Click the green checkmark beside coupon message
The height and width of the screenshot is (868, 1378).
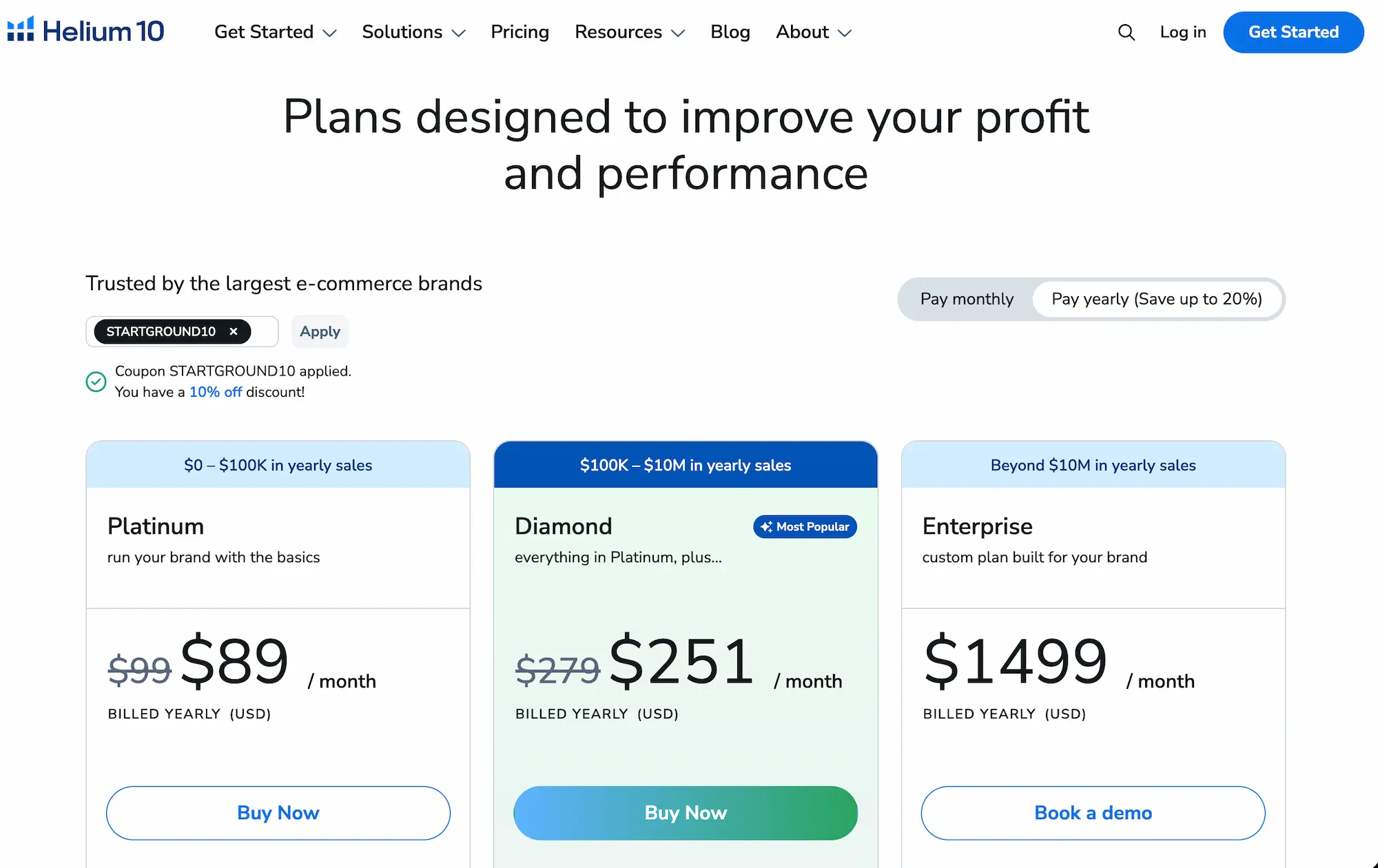[96, 382]
